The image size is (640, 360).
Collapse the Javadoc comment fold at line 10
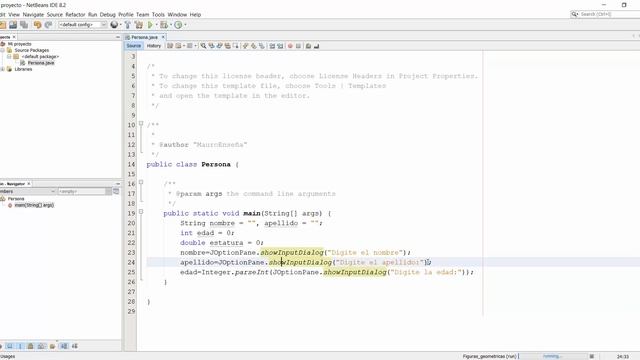[x=141, y=123]
